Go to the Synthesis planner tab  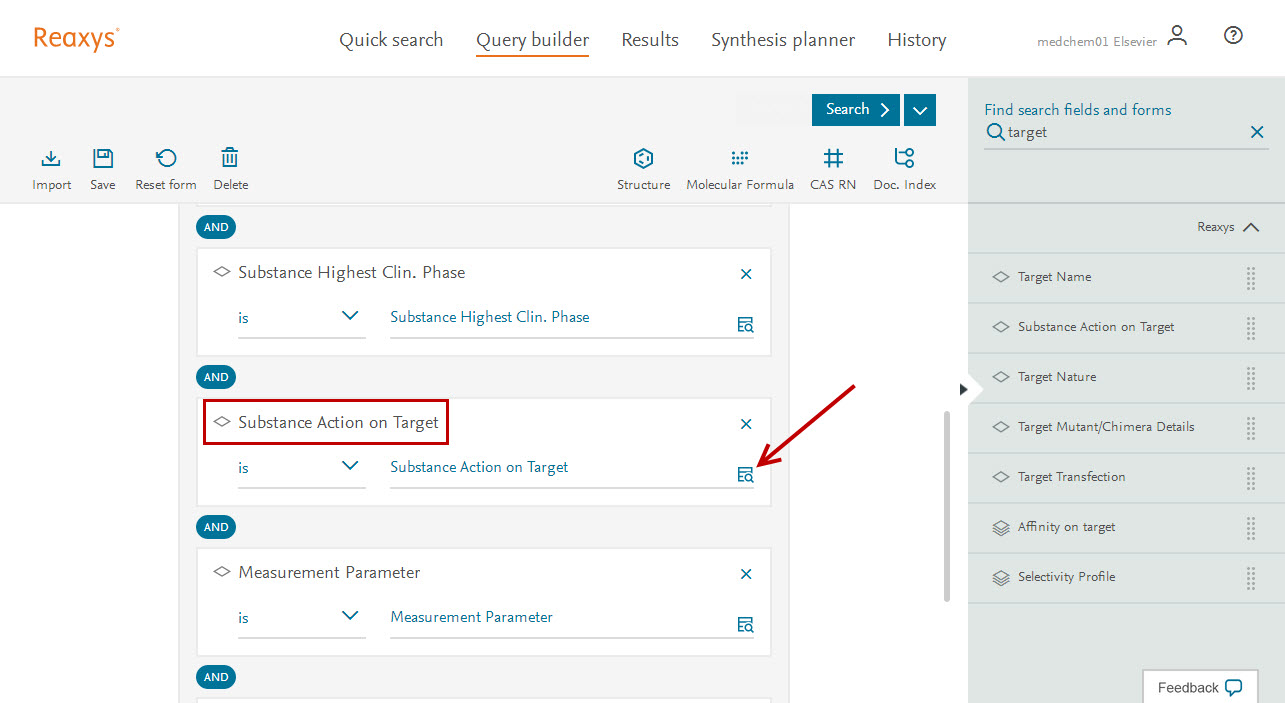point(782,40)
